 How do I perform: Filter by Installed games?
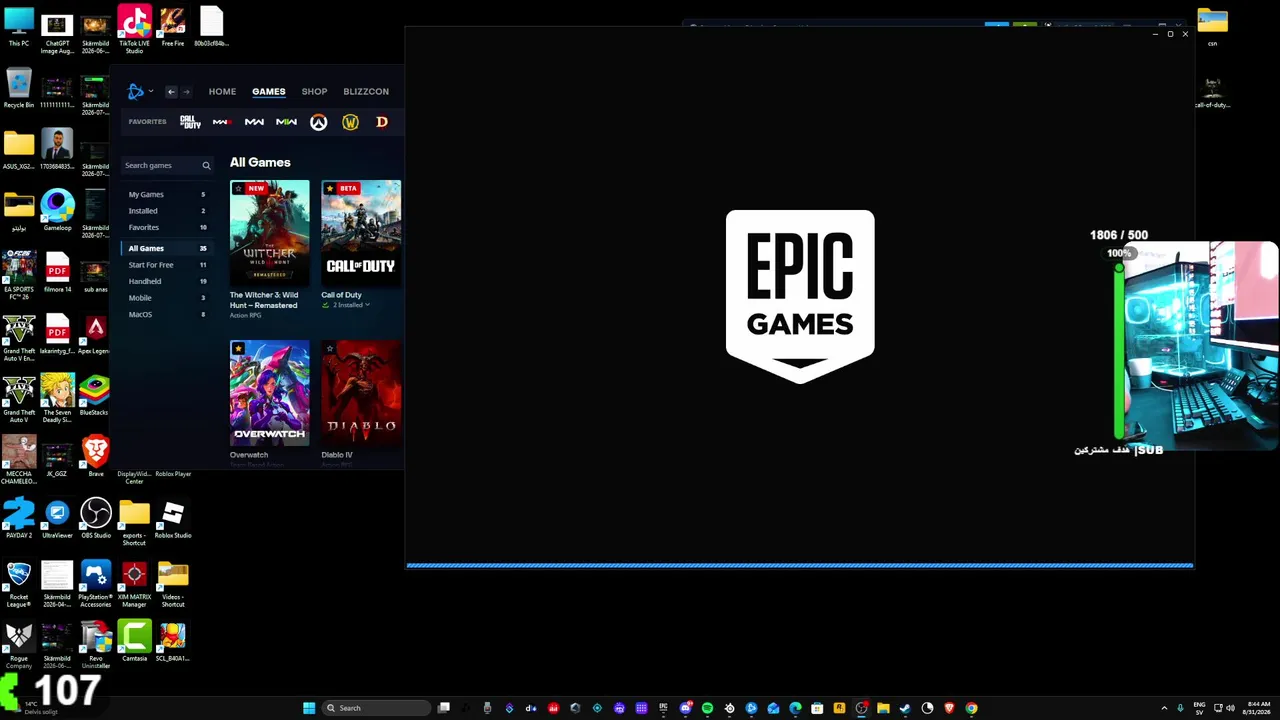coord(166,211)
